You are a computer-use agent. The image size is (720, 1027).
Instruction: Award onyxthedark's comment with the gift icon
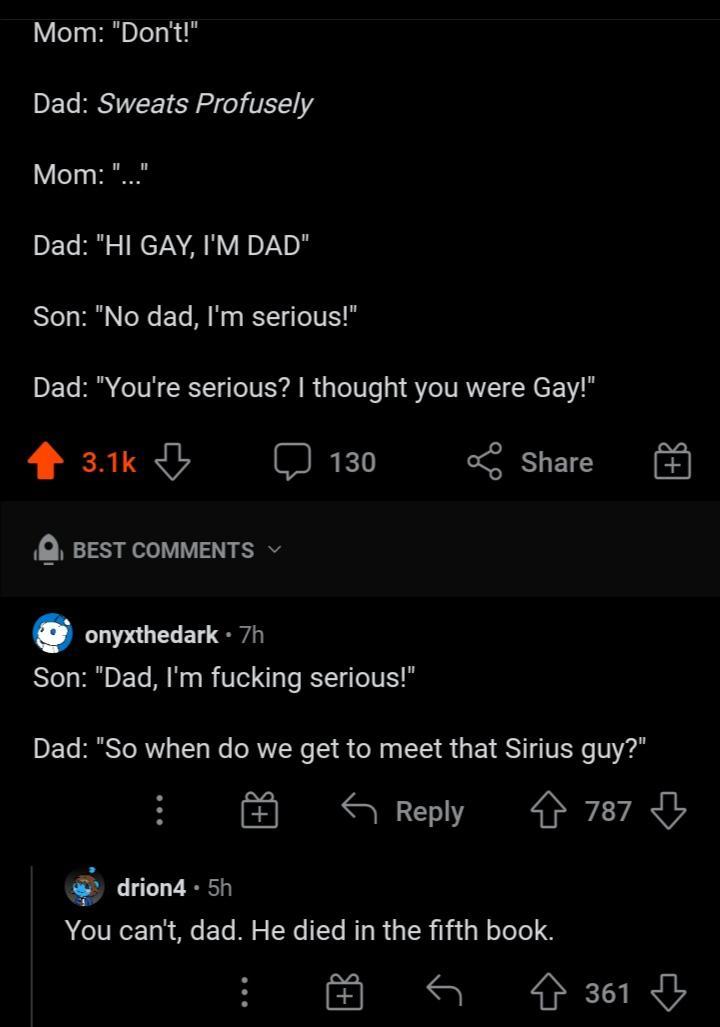click(259, 810)
